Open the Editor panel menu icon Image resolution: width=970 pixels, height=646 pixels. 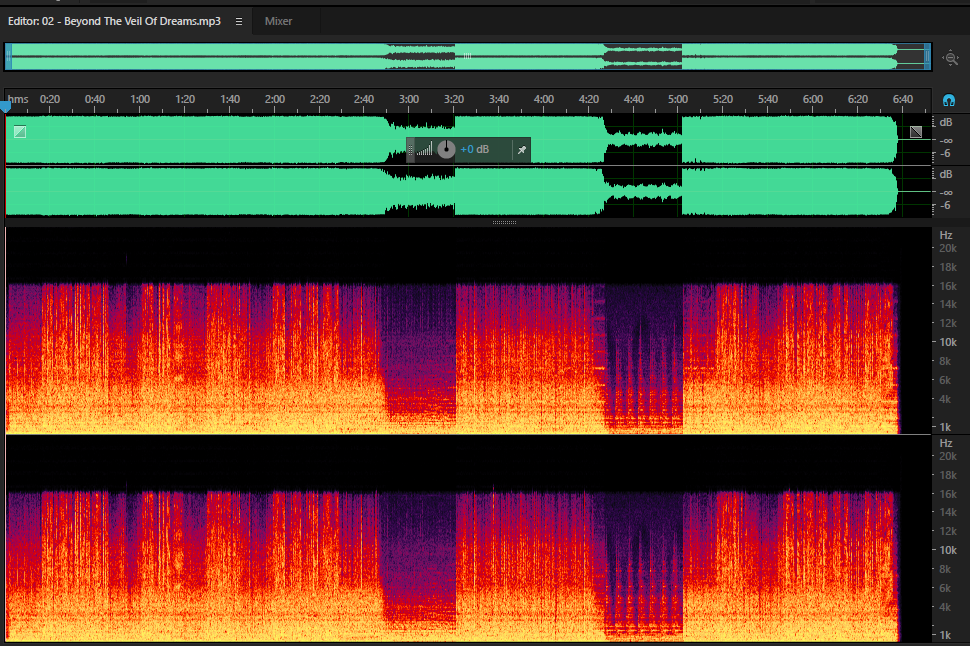pos(239,21)
